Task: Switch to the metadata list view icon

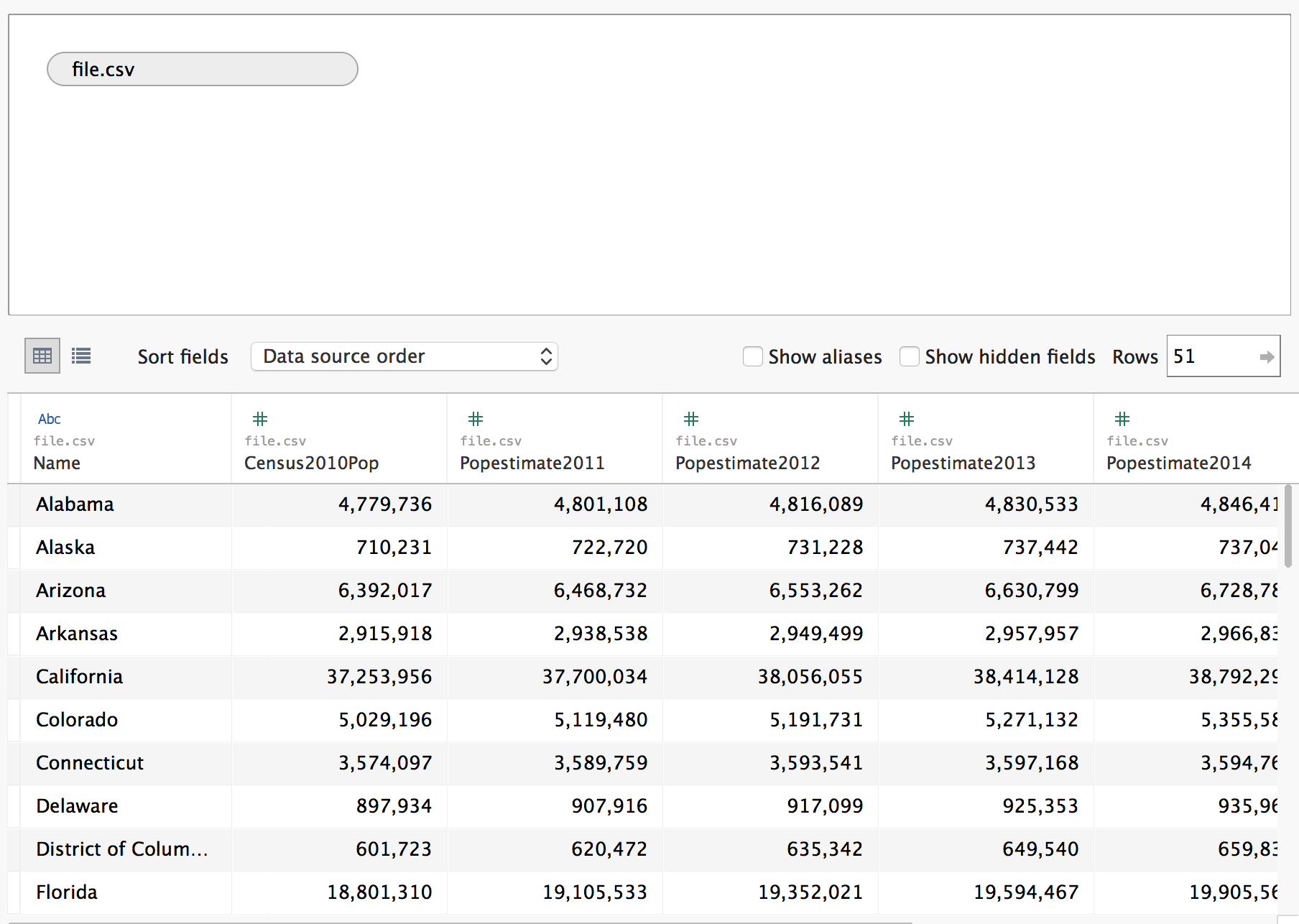Action: 81,356
